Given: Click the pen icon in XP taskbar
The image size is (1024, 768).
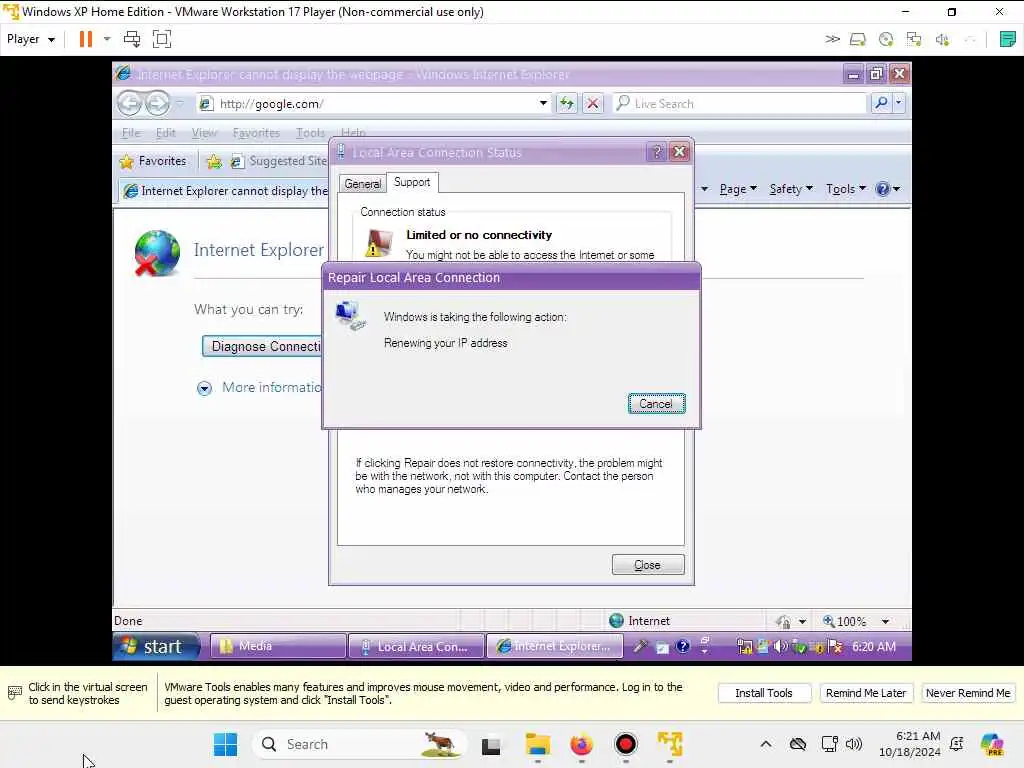Looking at the screenshot, I should coord(640,647).
